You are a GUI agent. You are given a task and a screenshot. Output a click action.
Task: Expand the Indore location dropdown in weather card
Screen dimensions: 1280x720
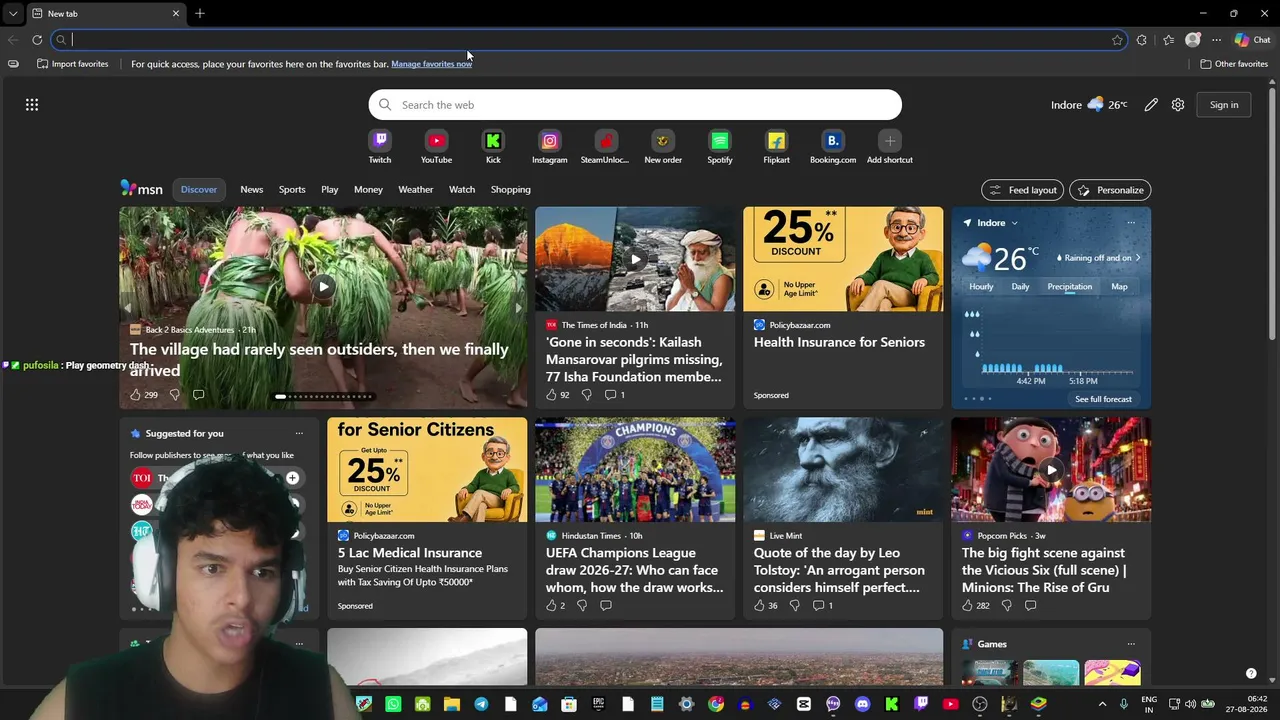click(x=1014, y=223)
